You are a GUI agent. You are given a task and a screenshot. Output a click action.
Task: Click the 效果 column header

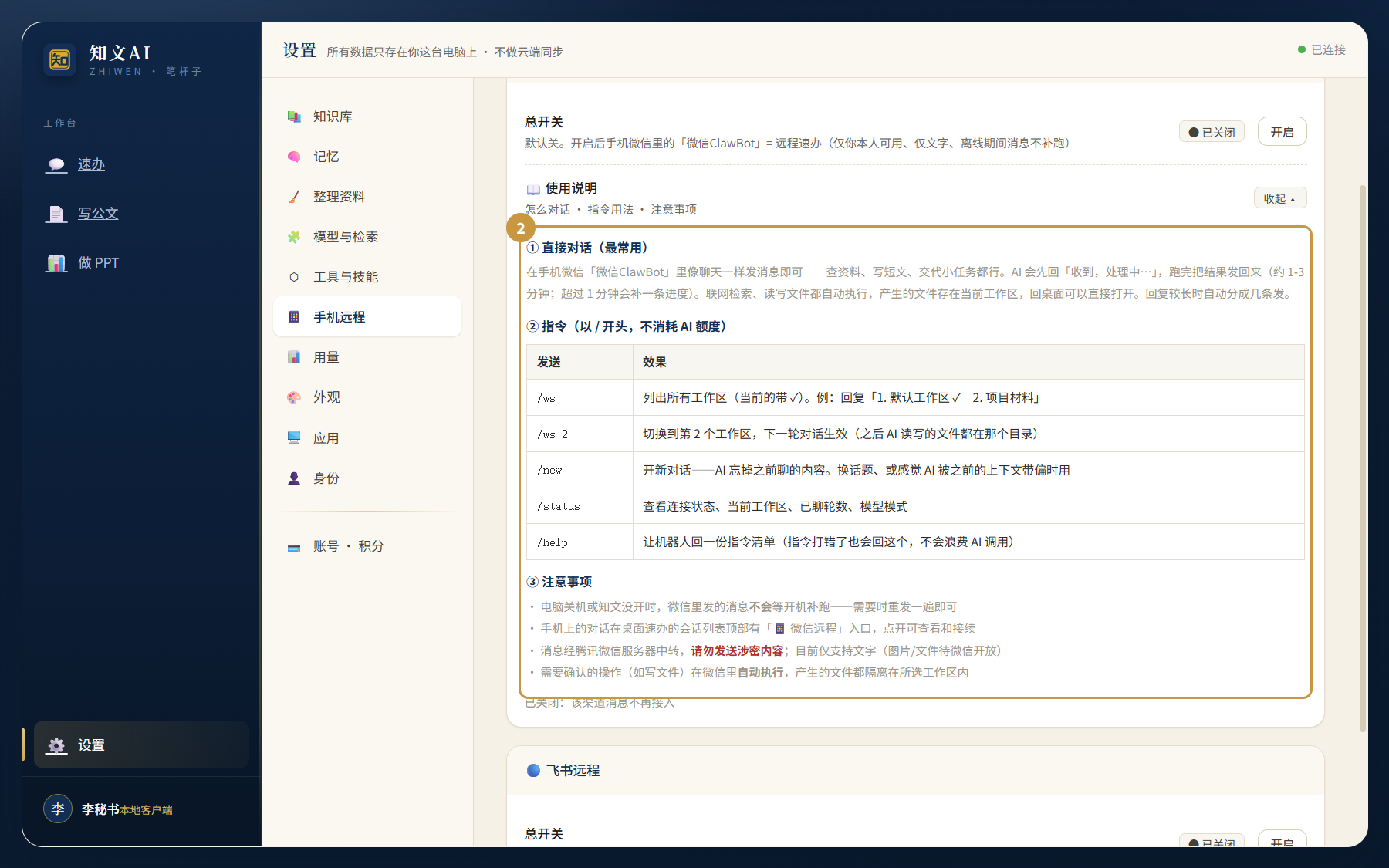point(968,362)
